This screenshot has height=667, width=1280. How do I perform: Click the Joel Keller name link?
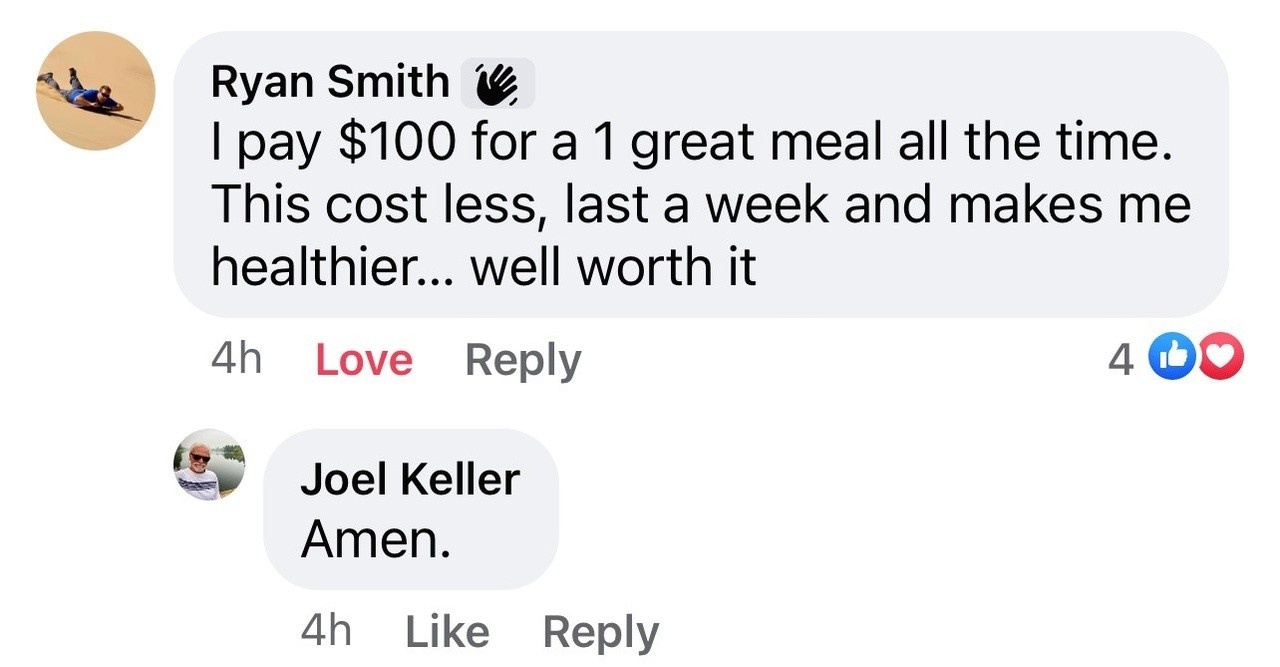tap(410, 480)
